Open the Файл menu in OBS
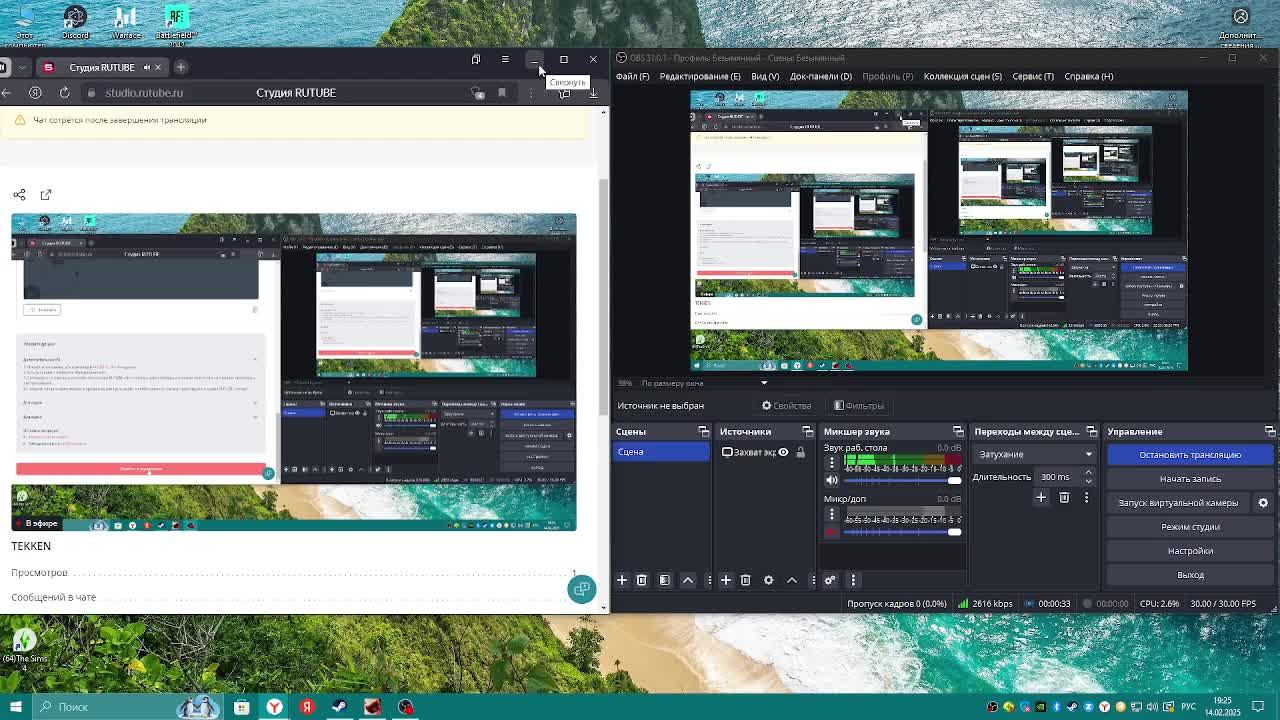This screenshot has height=720, width=1280. (632, 76)
